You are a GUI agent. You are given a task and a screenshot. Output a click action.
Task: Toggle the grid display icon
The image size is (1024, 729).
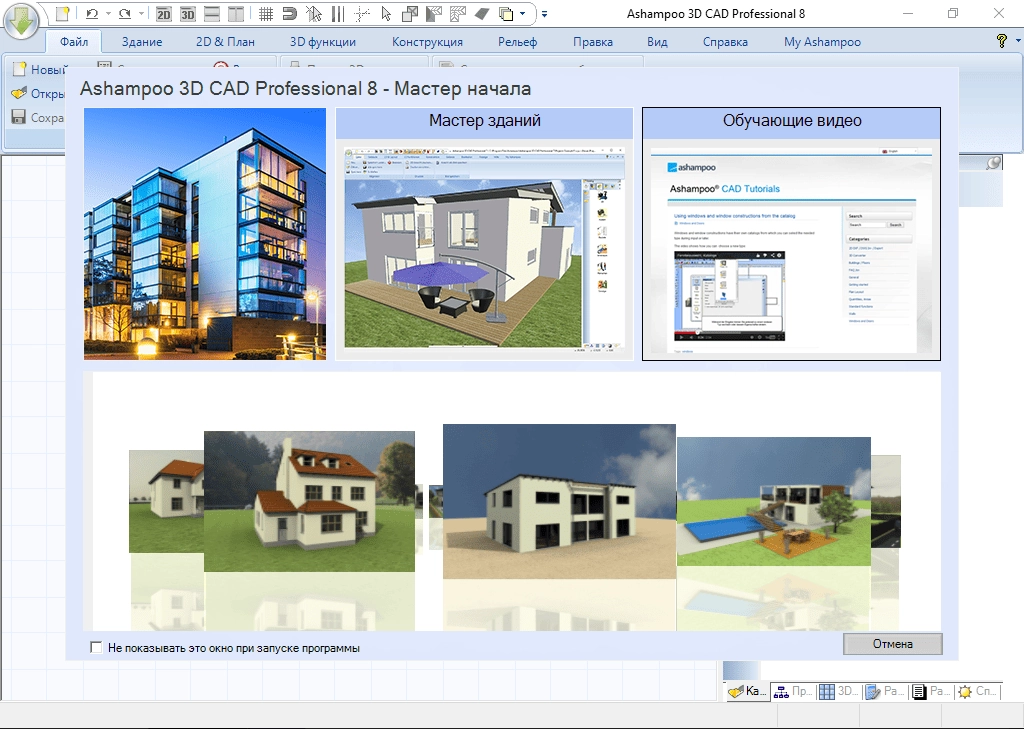tap(266, 13)
